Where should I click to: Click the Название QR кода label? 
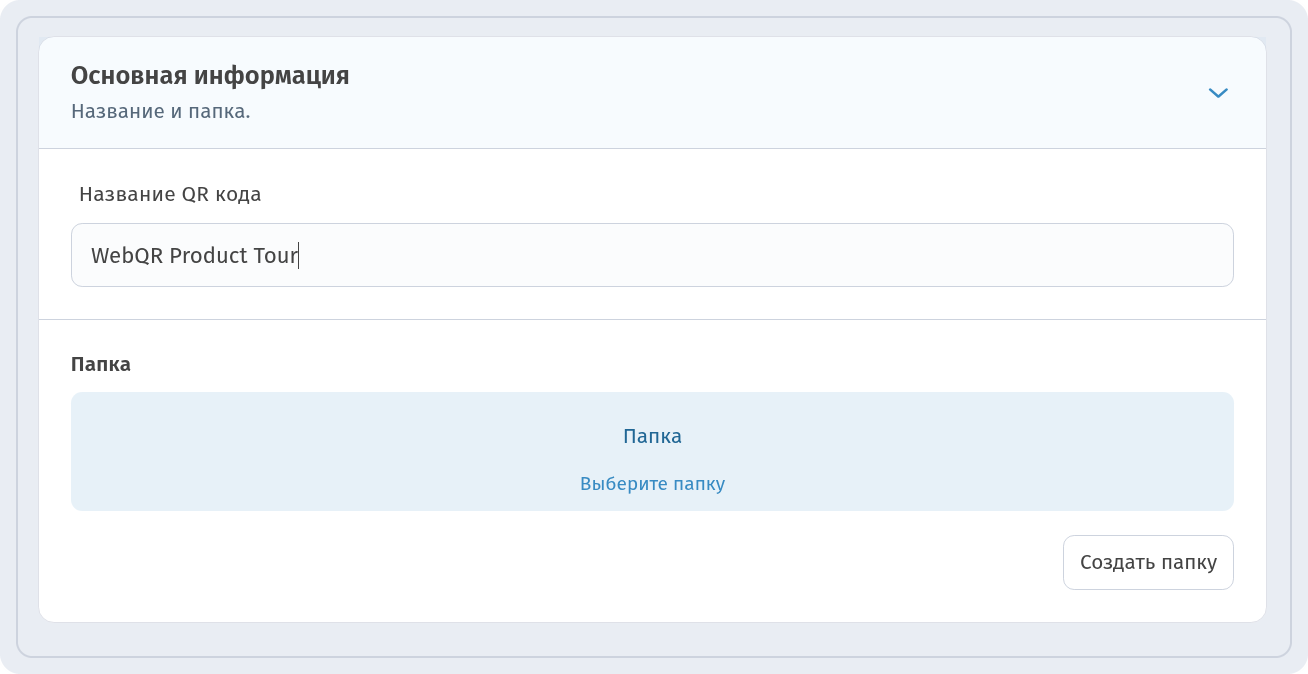coord(170,194)
